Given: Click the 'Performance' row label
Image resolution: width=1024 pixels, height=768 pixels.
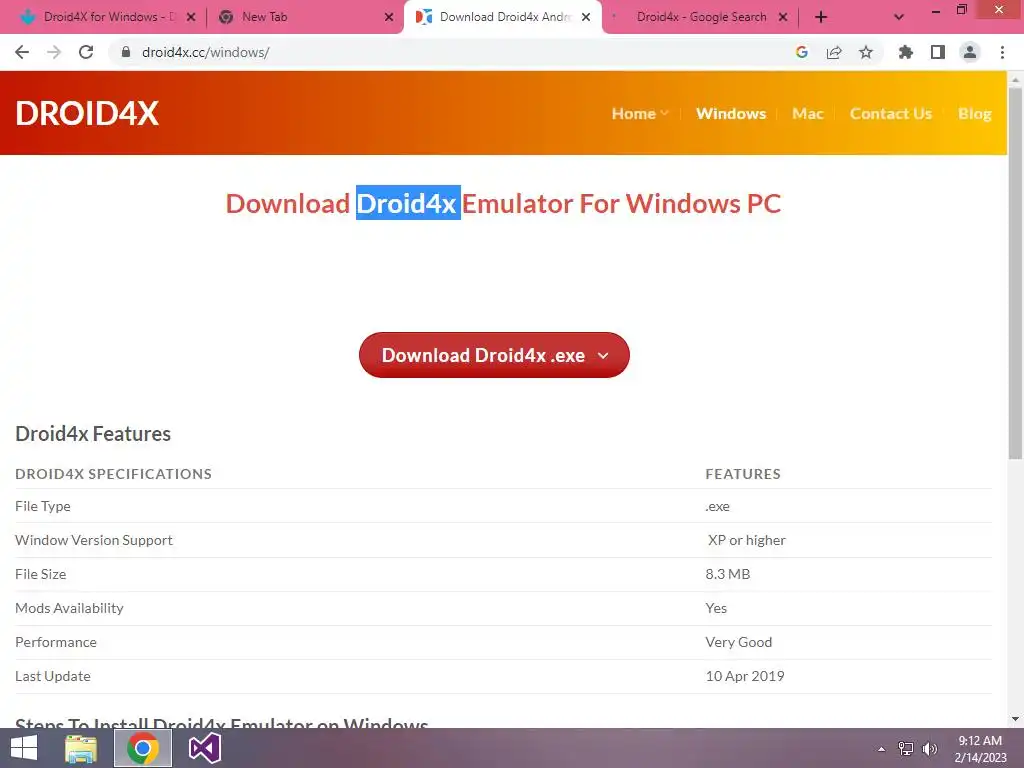Looking at the screenshot, I should pos(56,642).
